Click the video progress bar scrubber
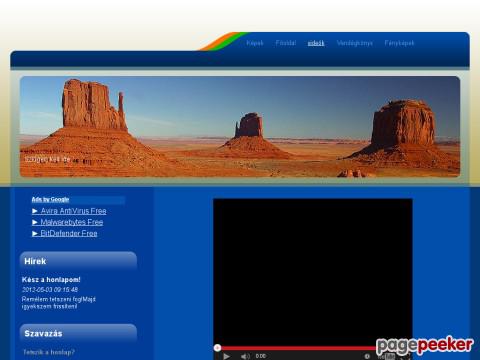 coord(217,348)
